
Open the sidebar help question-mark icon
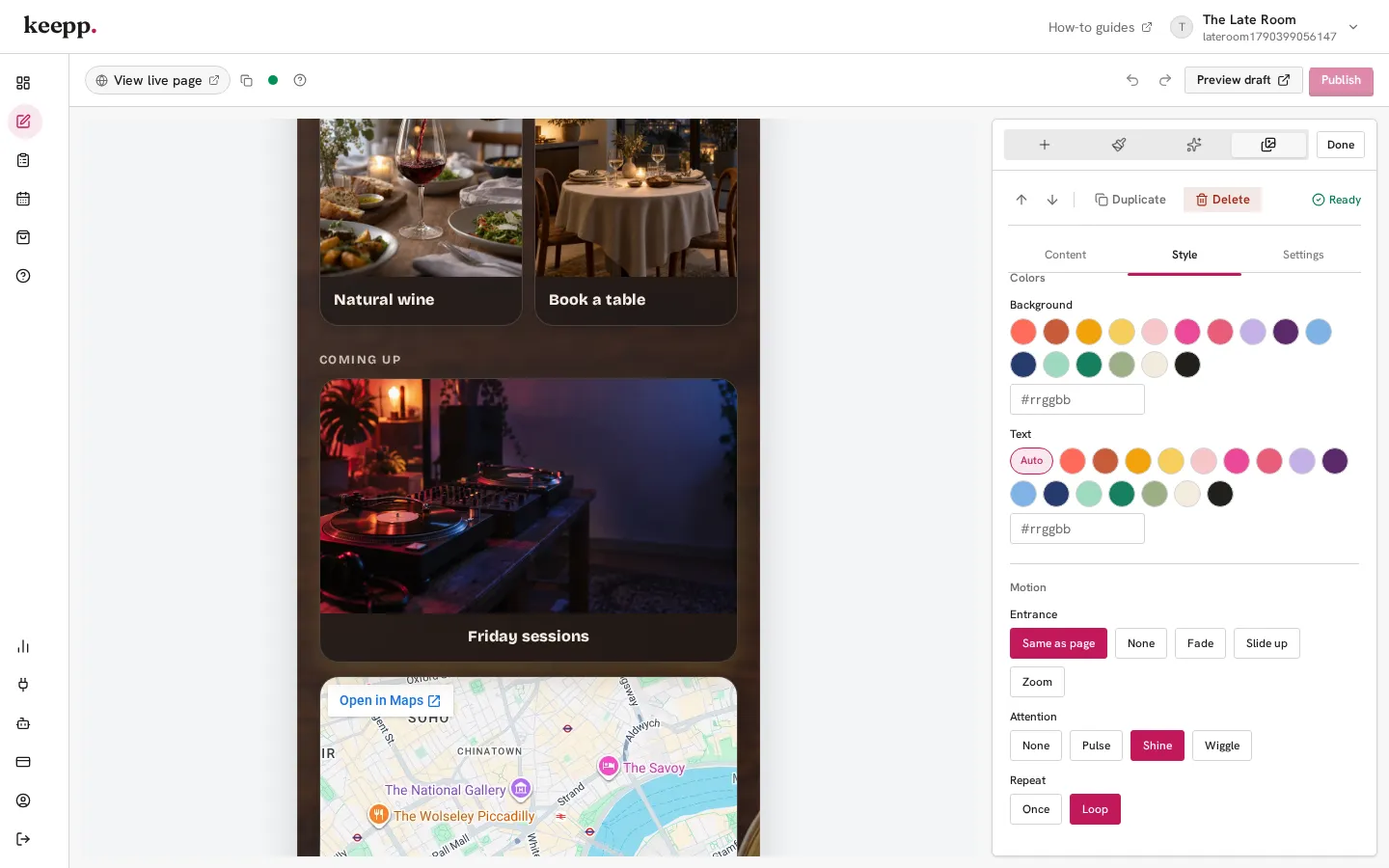point(23,276)
